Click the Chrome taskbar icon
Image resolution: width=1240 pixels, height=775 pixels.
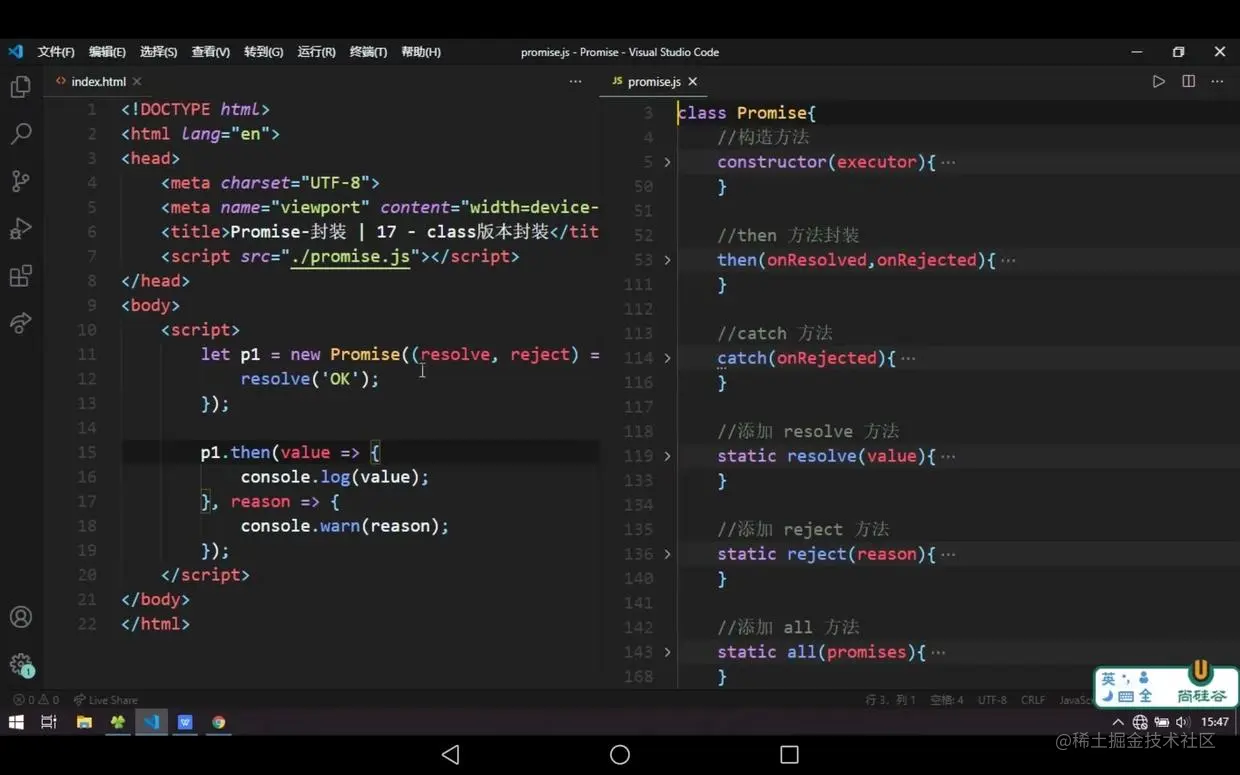tap(218, 722)
